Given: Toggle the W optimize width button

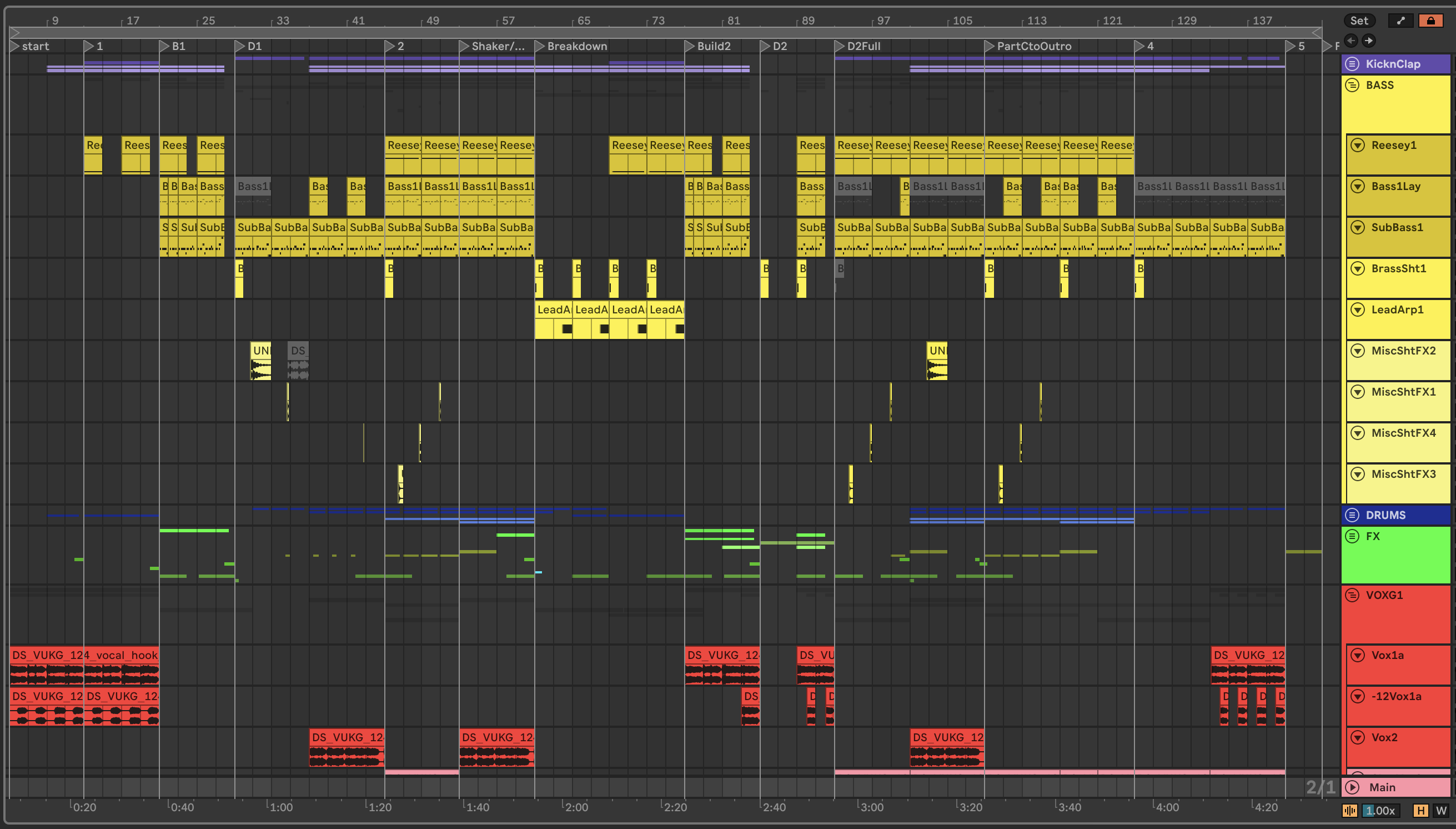Looking at the screenshot, I should (1440, 811).
